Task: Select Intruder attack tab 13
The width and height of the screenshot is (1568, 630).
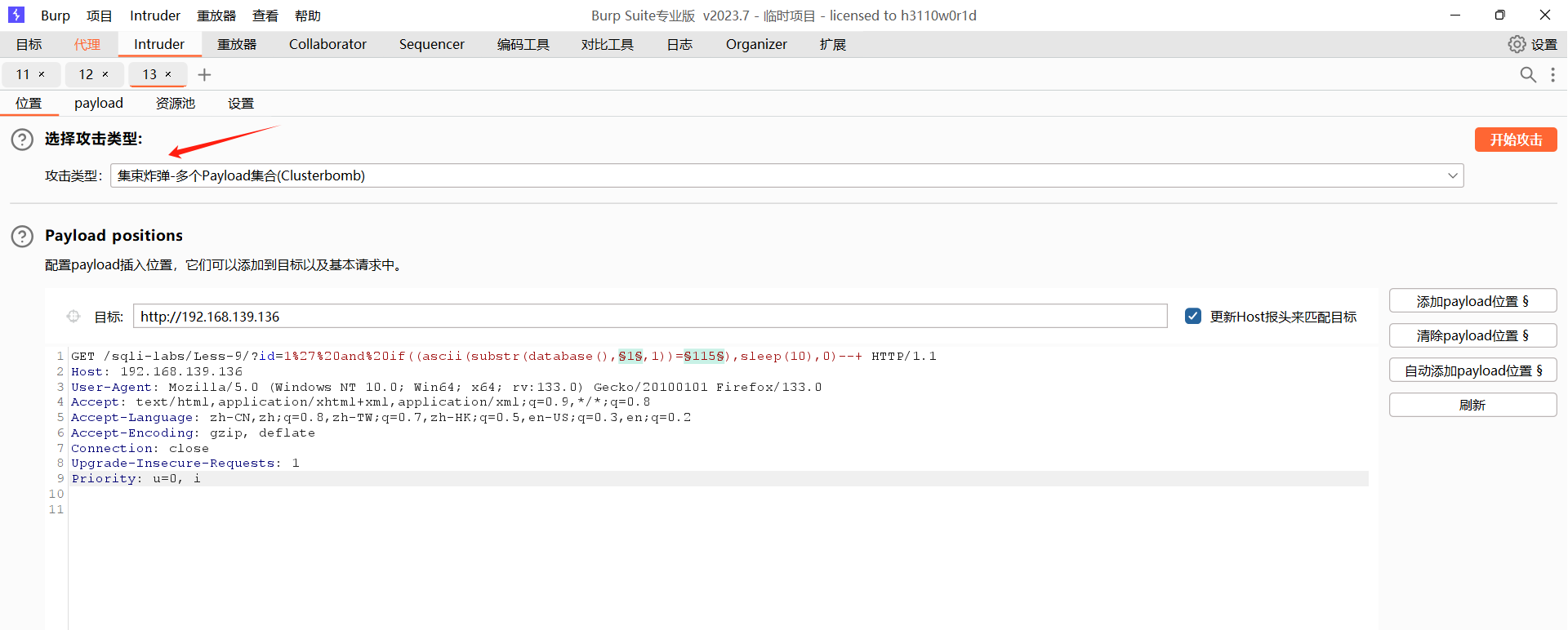Action: (149, 74)
